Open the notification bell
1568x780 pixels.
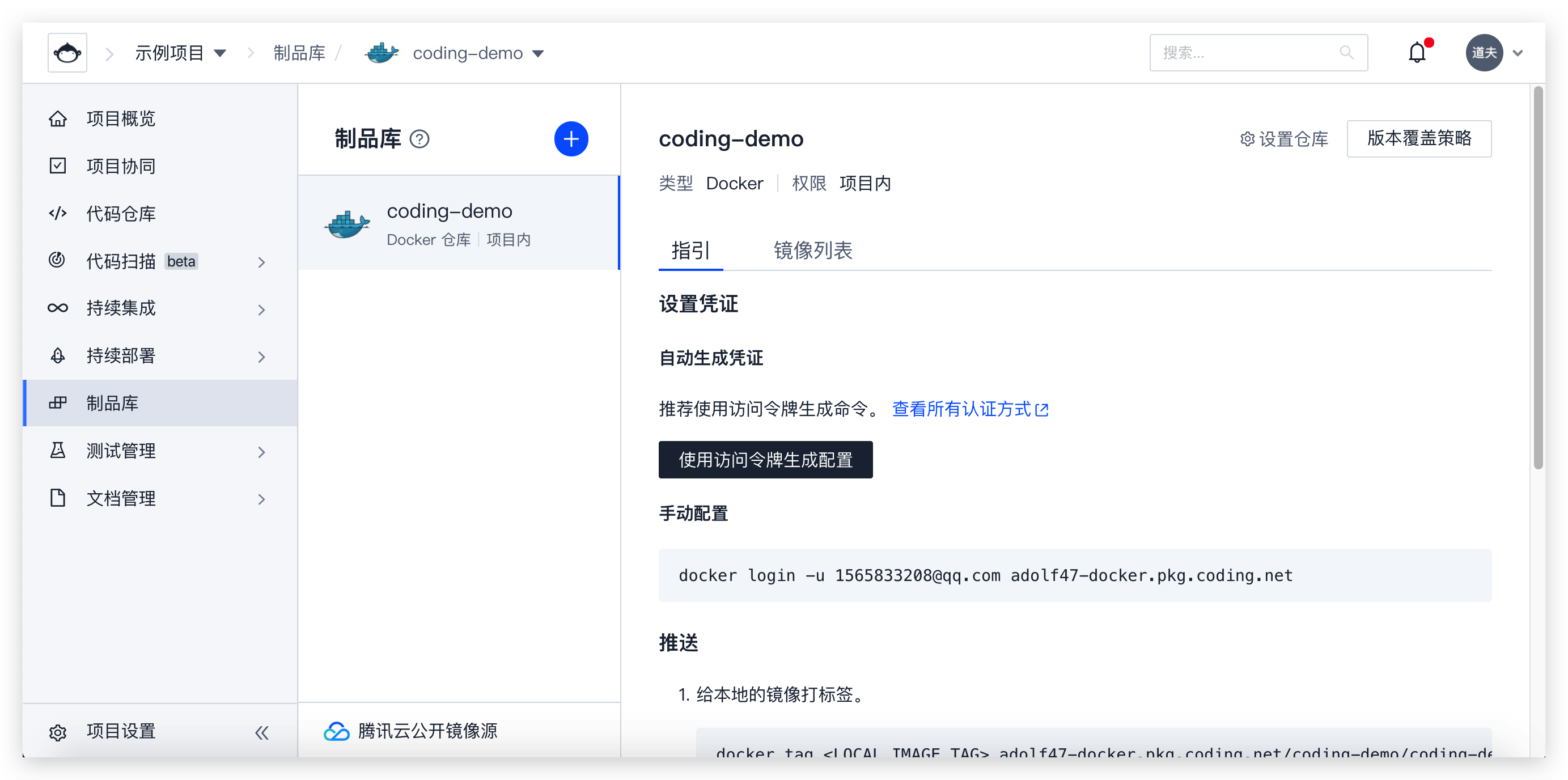(x=1417, y=53)
